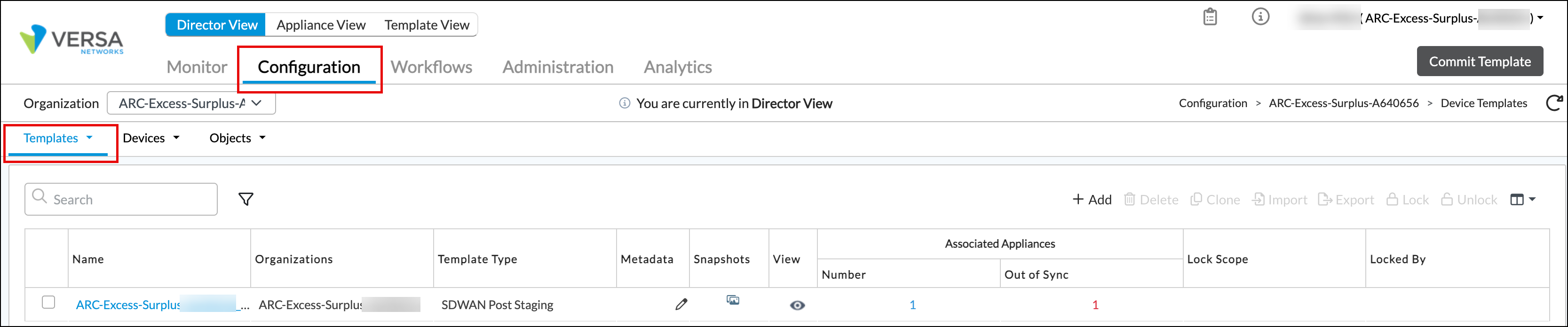Expand the Organization dropdown
The image size is (1568, 327).
point(191,103)
